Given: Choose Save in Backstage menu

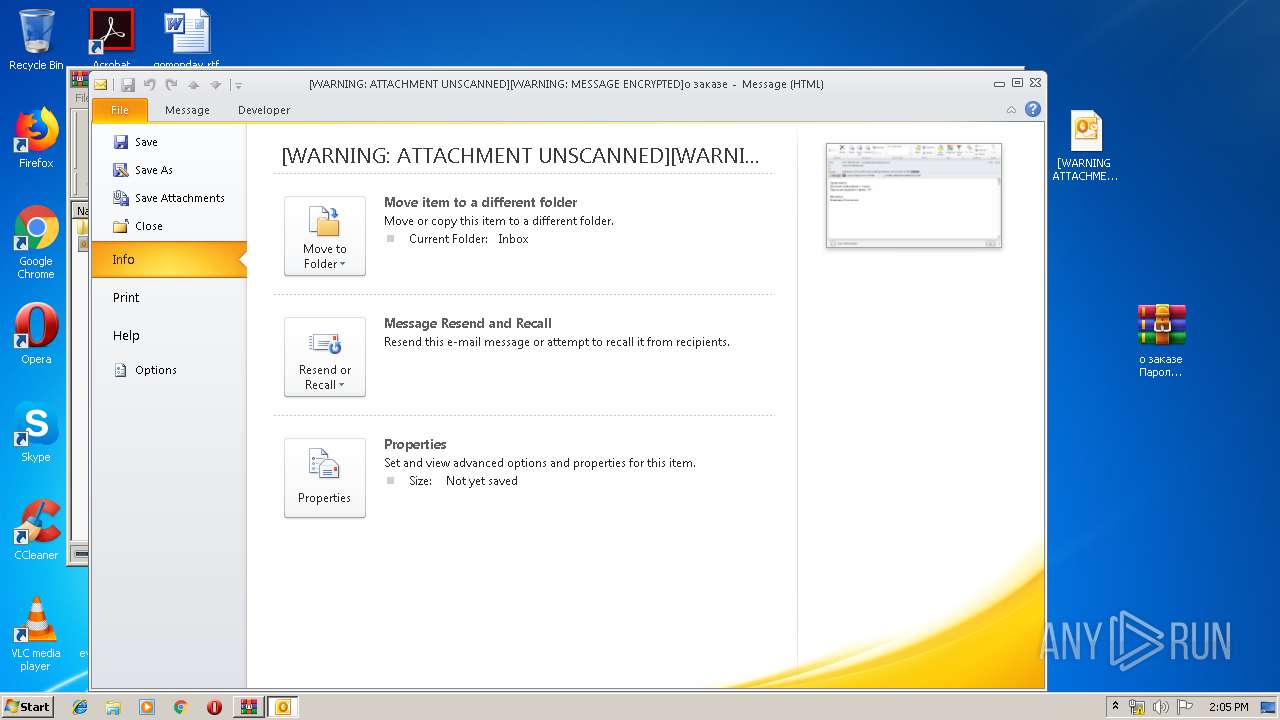Looking at the screenshot, I should 135,142.
